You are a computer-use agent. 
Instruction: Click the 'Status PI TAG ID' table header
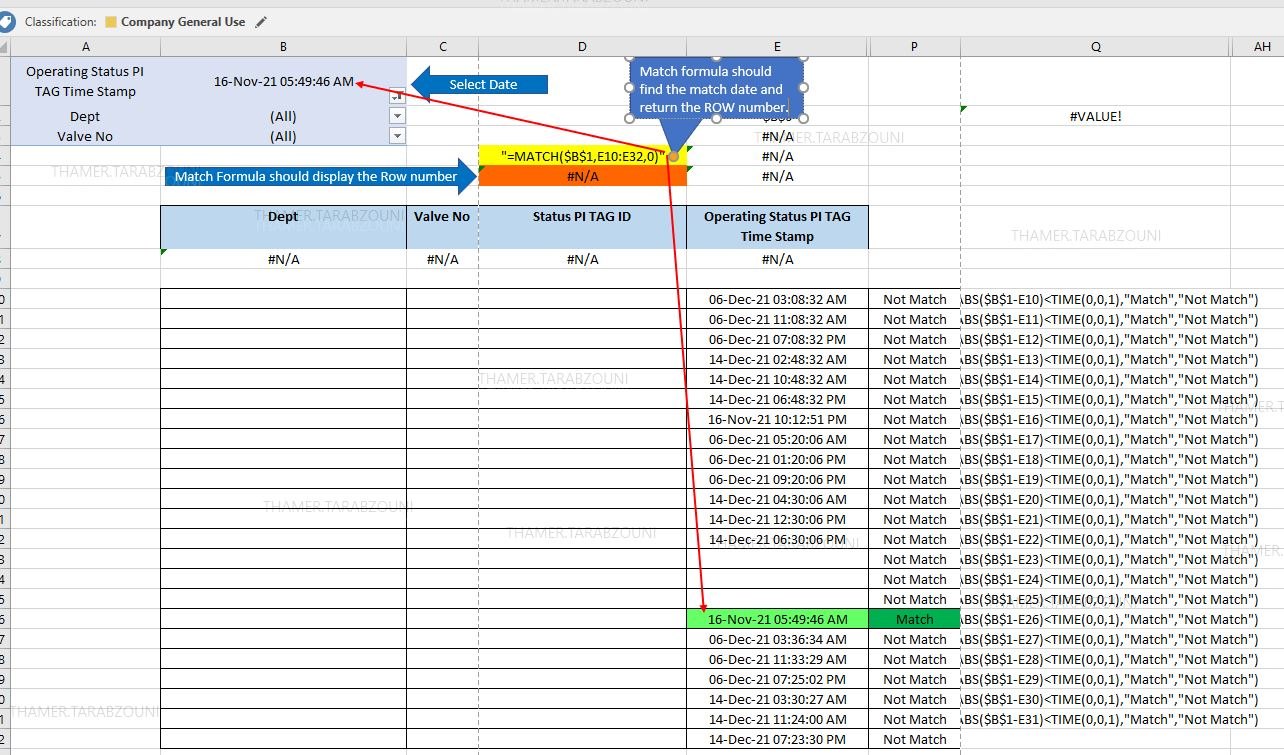click(583, 227)
